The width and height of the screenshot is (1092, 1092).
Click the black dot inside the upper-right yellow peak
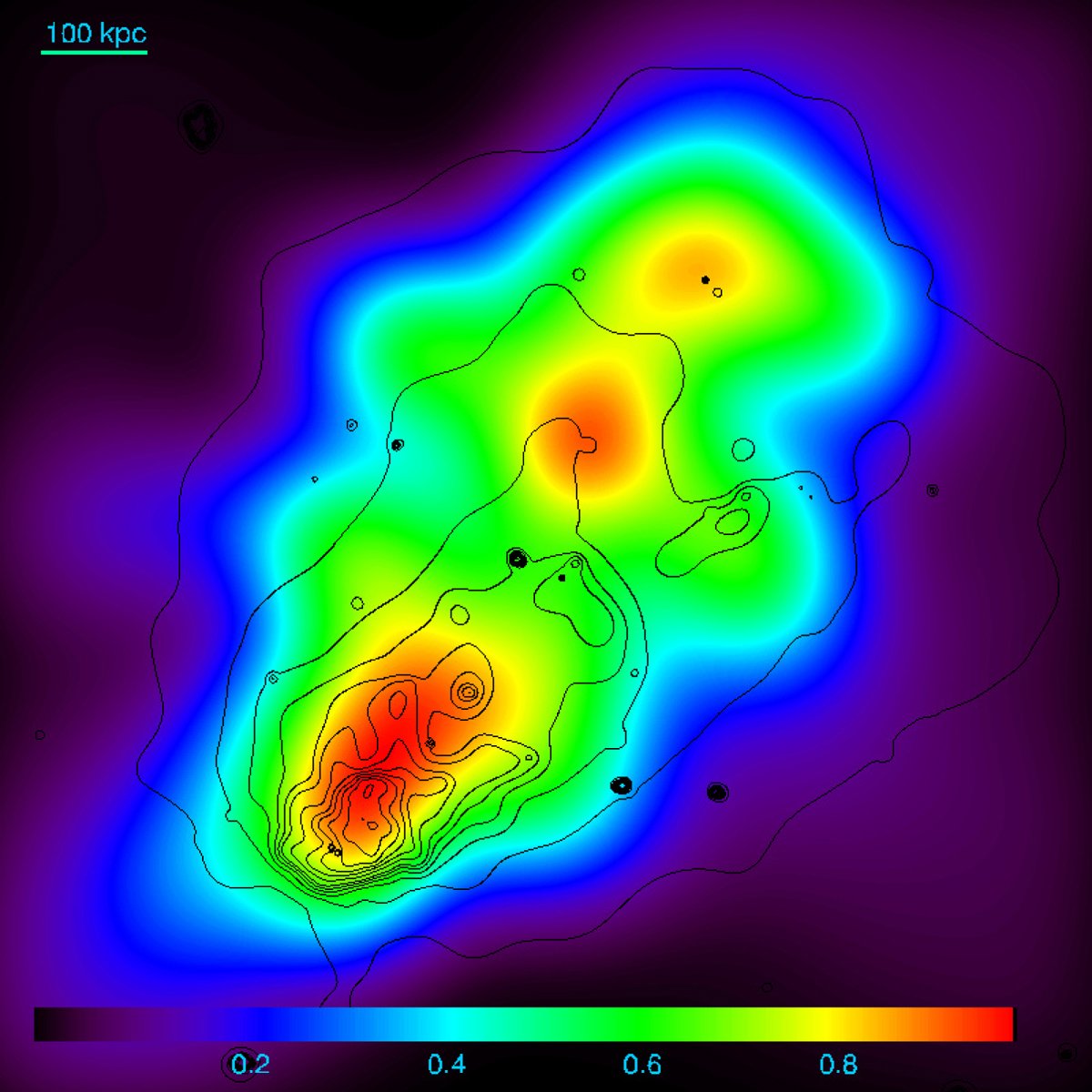(x=704, y=279)
